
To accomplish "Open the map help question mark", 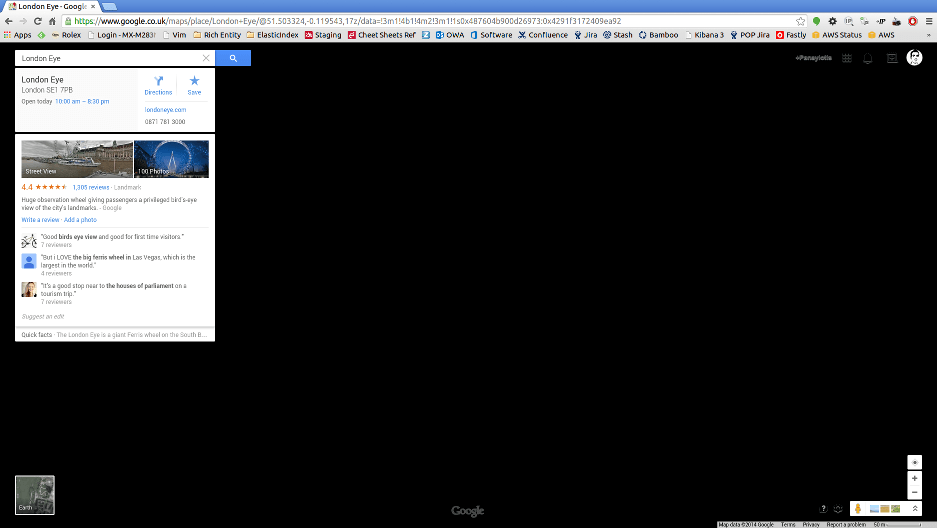I will pos(823,509).
